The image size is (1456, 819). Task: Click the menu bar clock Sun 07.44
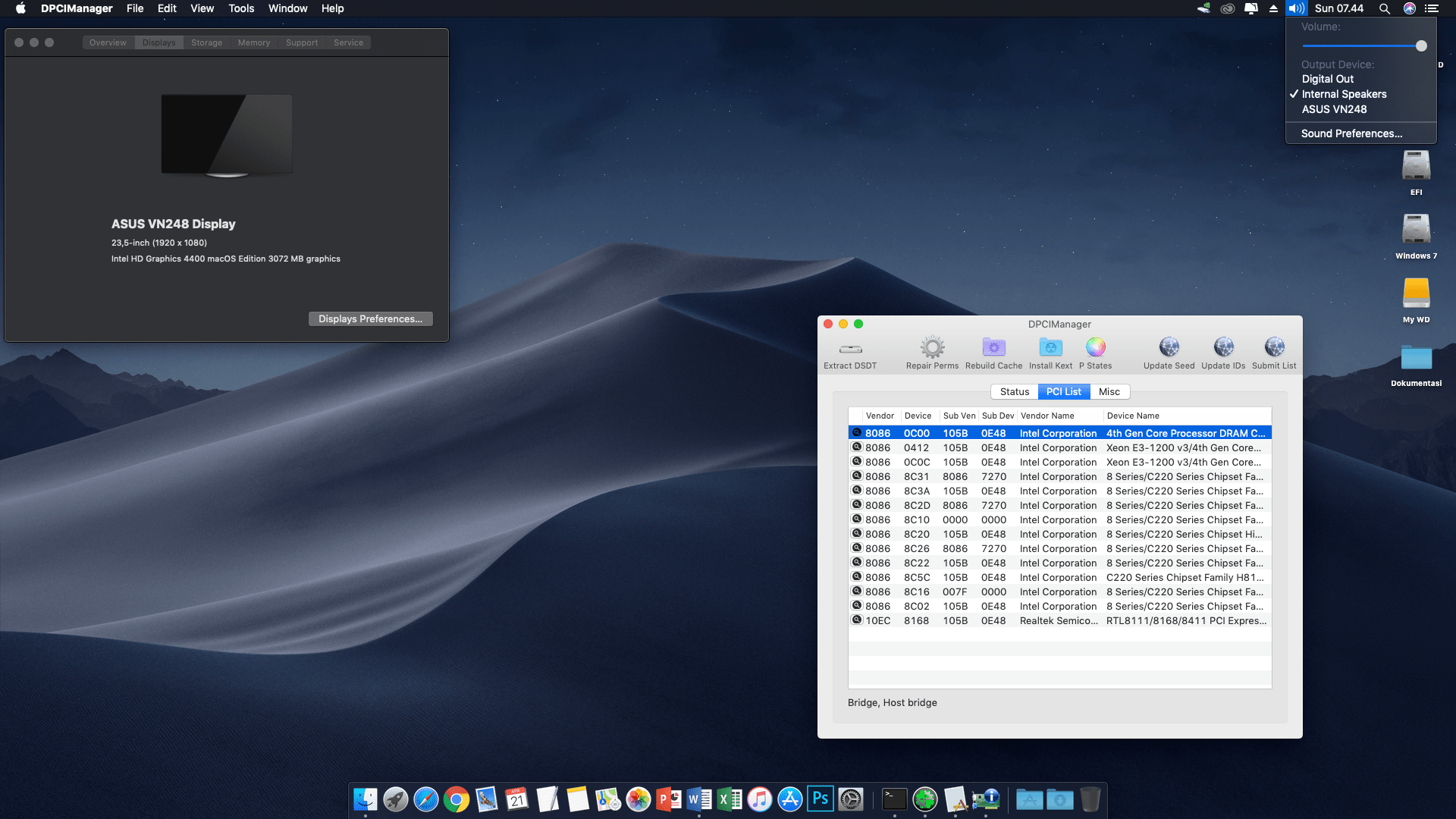(1338, 8)
